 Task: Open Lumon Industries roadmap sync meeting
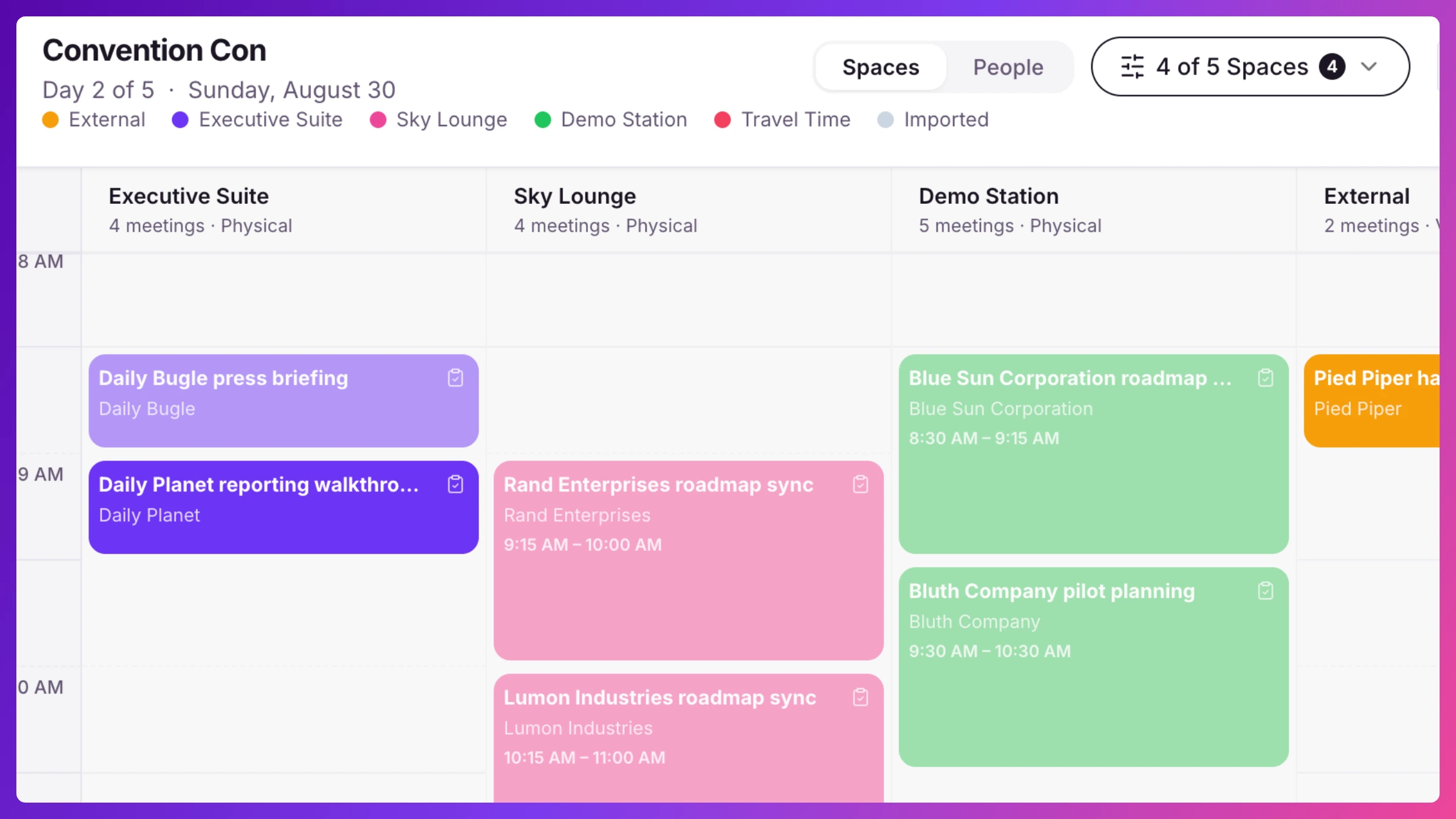click(x=689, y=738)
